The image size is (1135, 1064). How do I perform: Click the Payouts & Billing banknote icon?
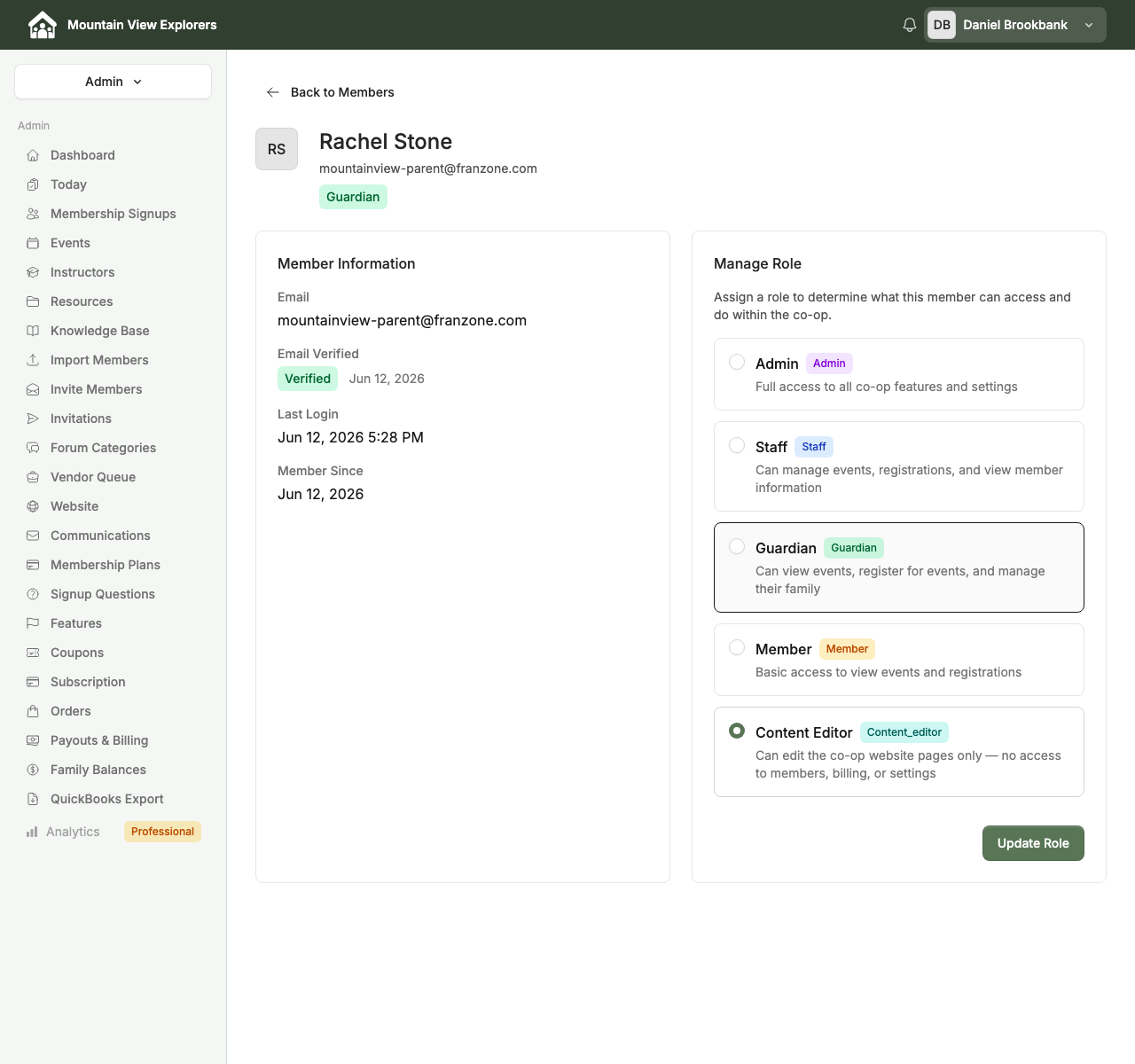point(33,740)
